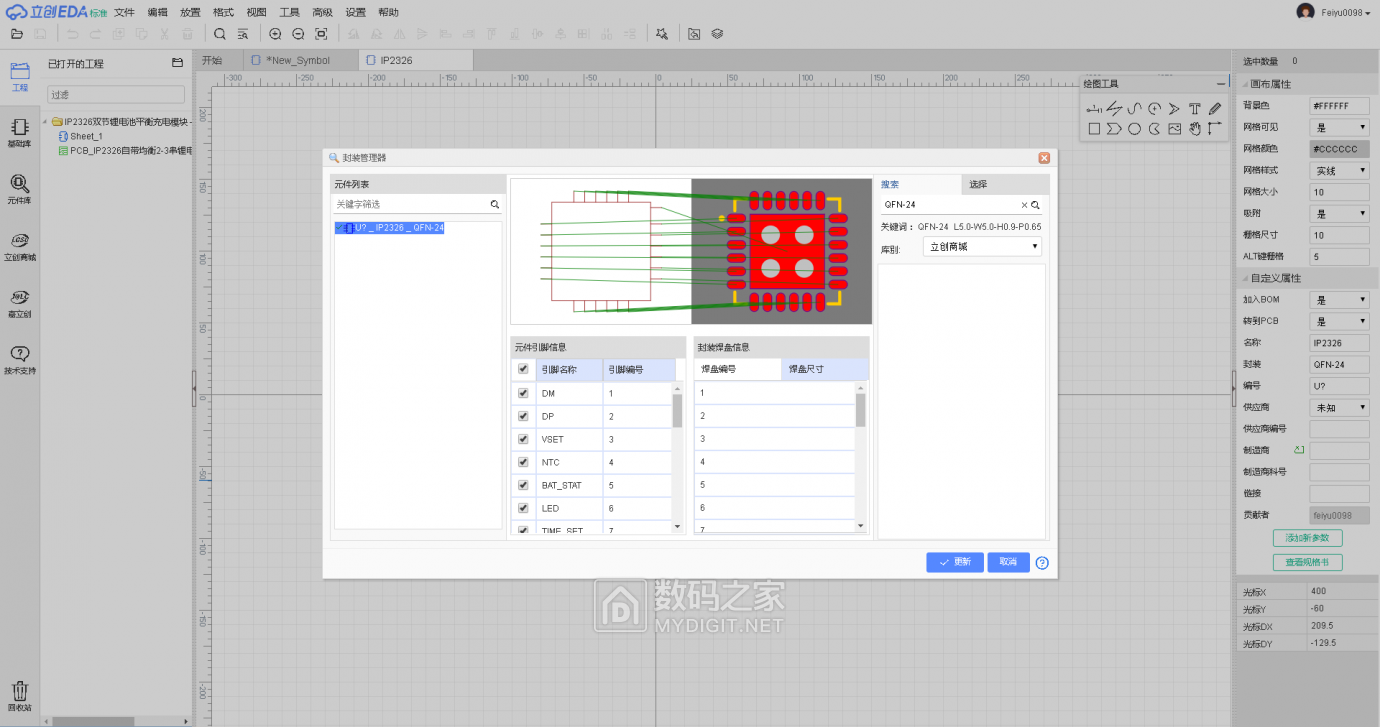Uncheck the DP pin checkbox

523,416
